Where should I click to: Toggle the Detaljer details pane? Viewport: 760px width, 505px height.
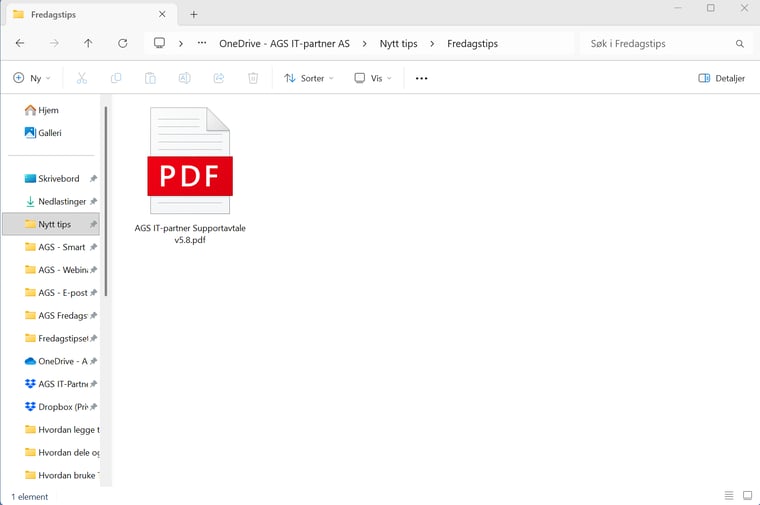(x=721, y=78)
